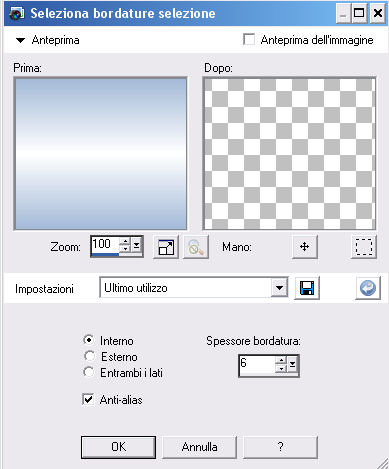
Task: Open the Zoom value slider dropdown
Action: pos(136,246)
